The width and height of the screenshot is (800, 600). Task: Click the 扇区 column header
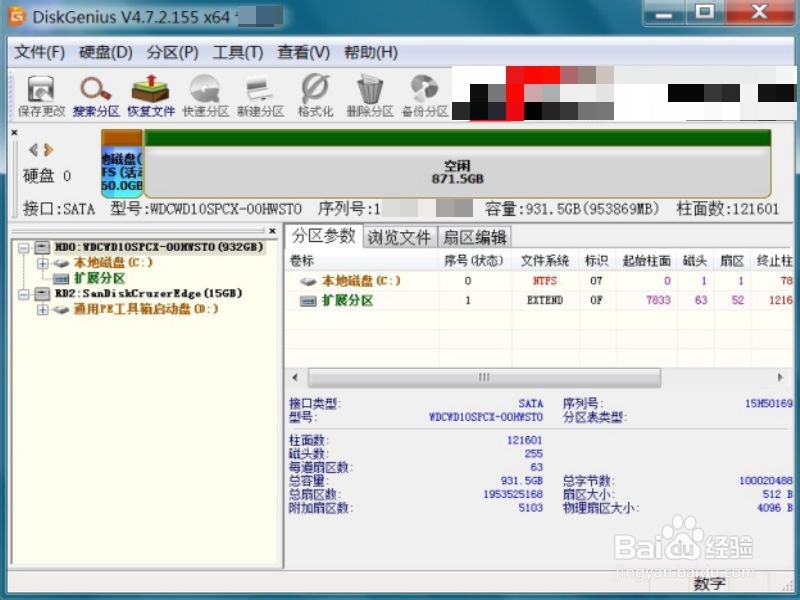click(x=732, y=261)
